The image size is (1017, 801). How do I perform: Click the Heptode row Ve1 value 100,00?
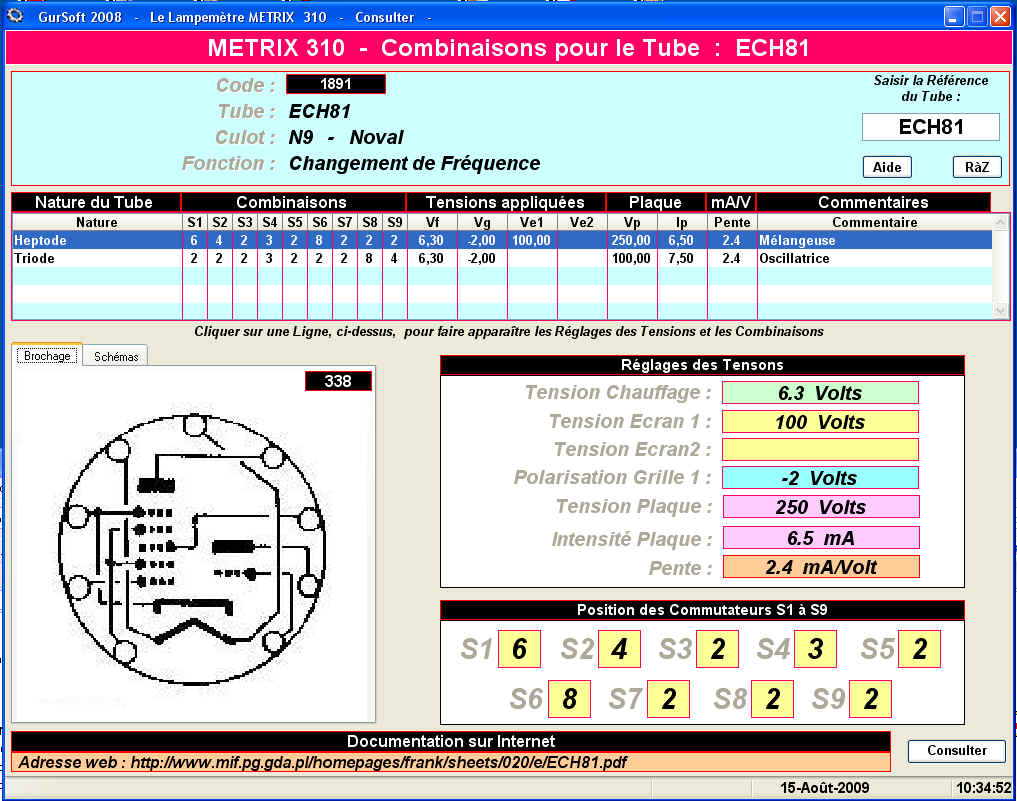pos(531,240)
